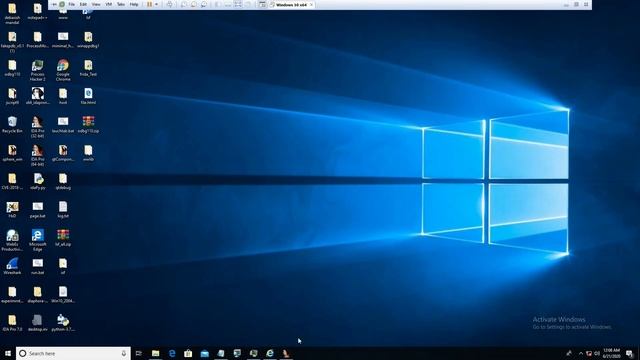Show hidden system tray icons

point(581,353)
